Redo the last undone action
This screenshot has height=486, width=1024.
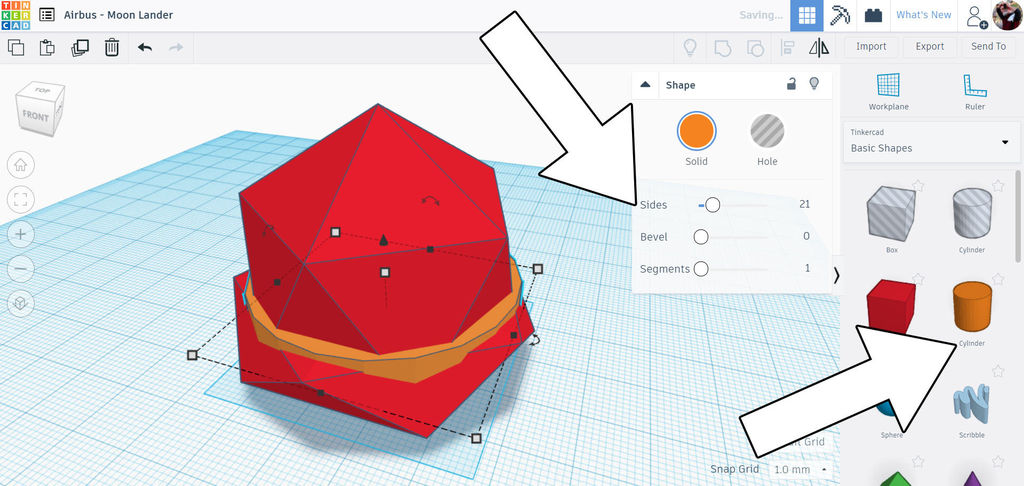click(176, 47)
